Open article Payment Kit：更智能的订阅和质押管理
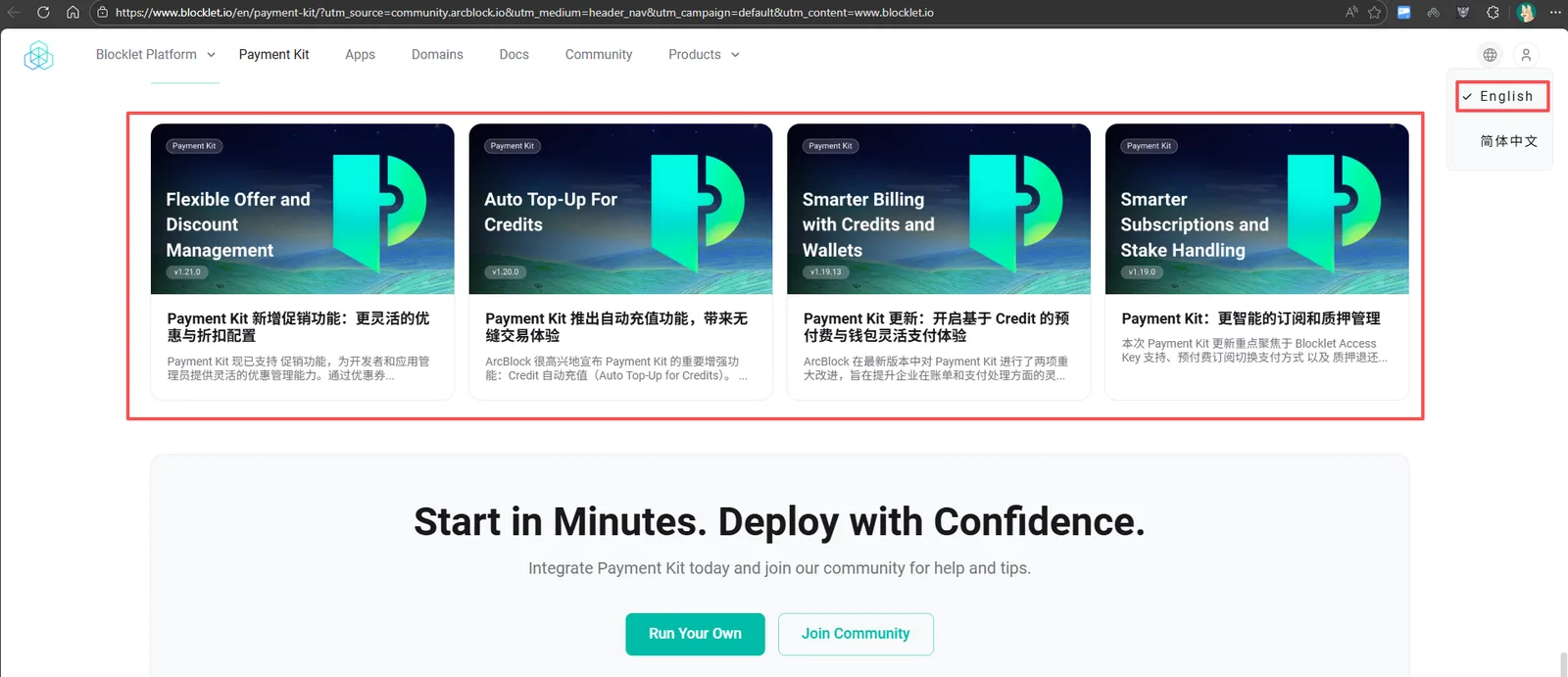Viewport: 1568px width, 677px height. [x=1250, y=318]
